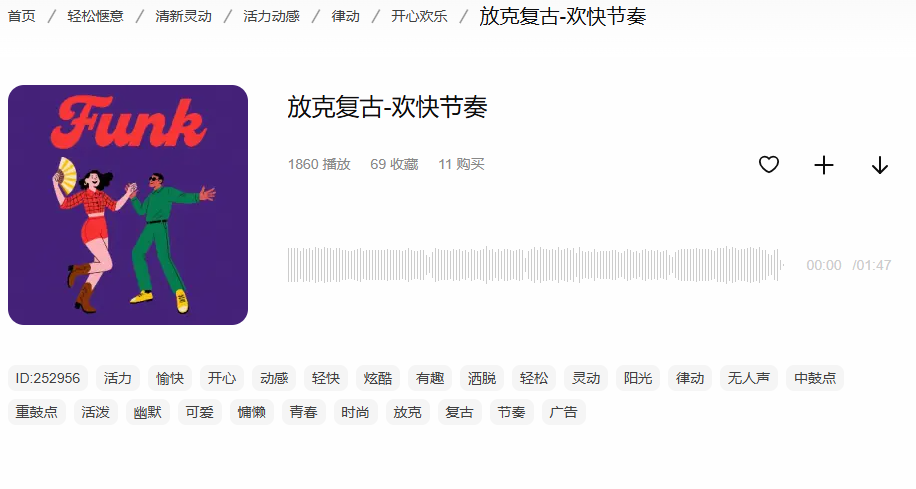Click the breadcrumb title 放克复古-欢快节奏

(563, 16)
